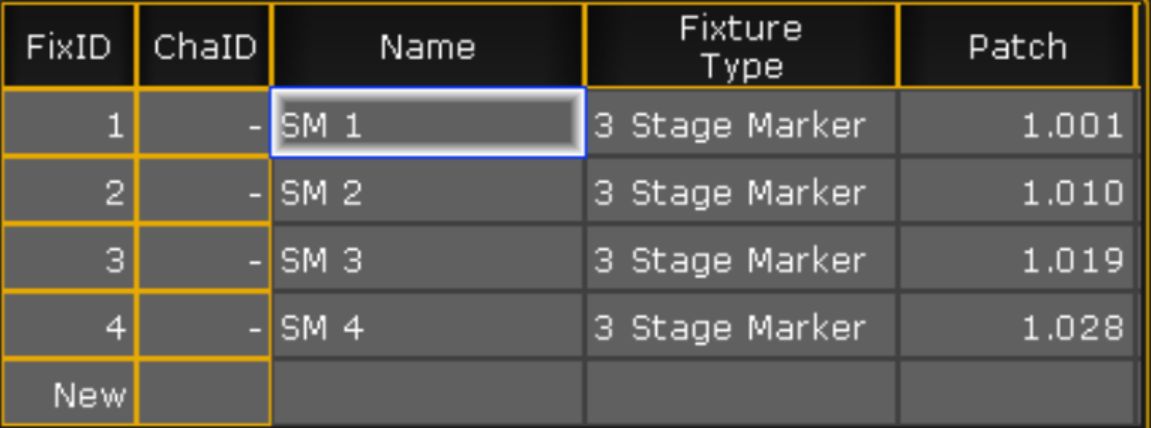The image size is (1151, 428).
Task: Click the FixID cell with value 4
Action: click(68, 327)
